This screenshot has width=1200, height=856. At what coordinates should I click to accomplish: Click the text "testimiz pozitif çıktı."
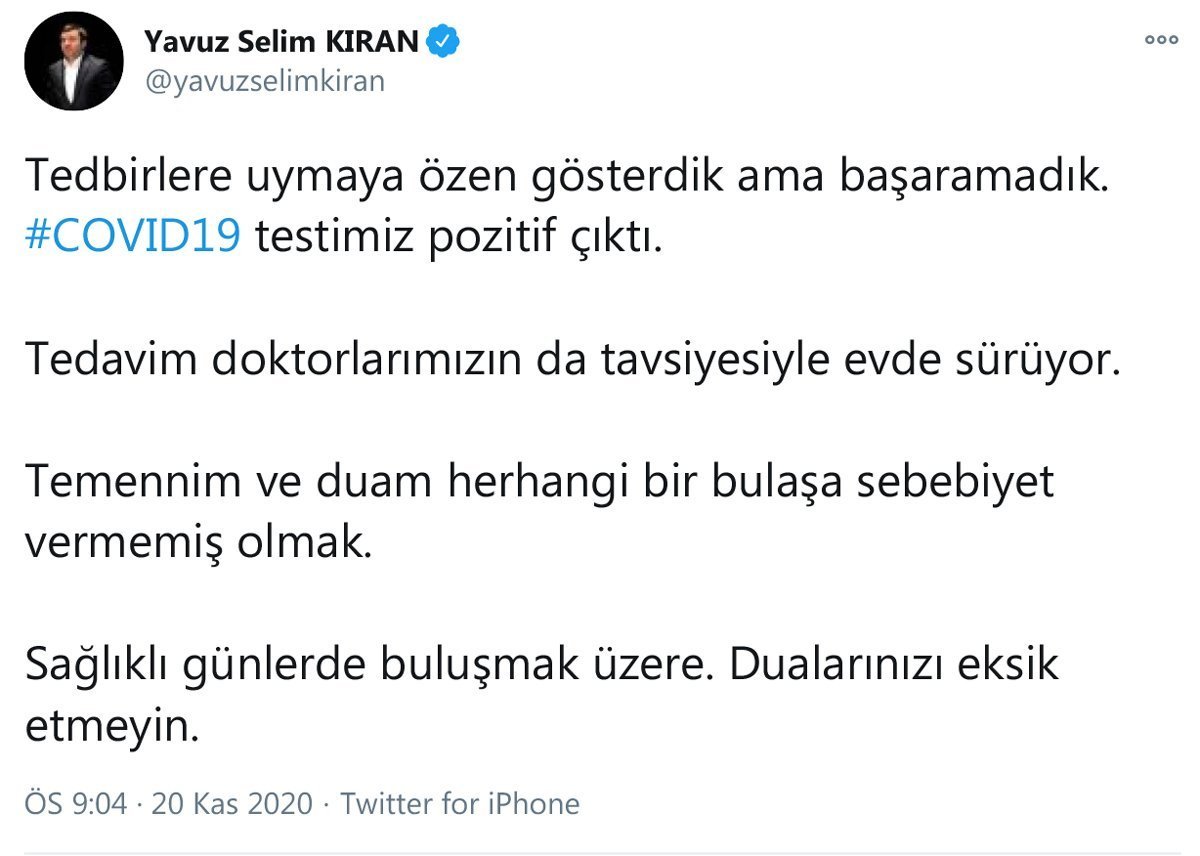pos(456,240)
